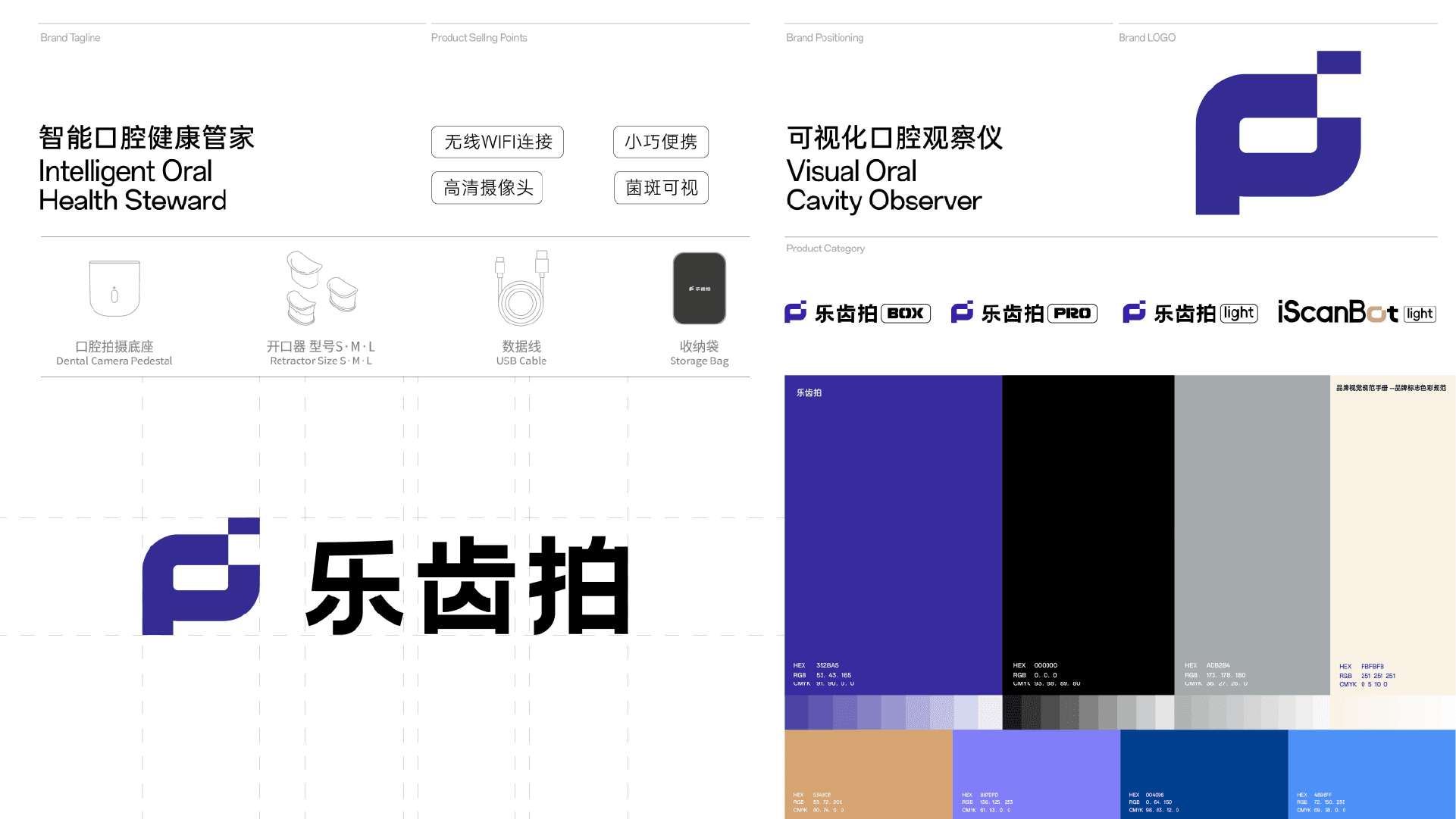Select the 乐齿拍 BOX product logo
Image resolution: width=1456 pixels, height=819 pixels.
[857, 313]
